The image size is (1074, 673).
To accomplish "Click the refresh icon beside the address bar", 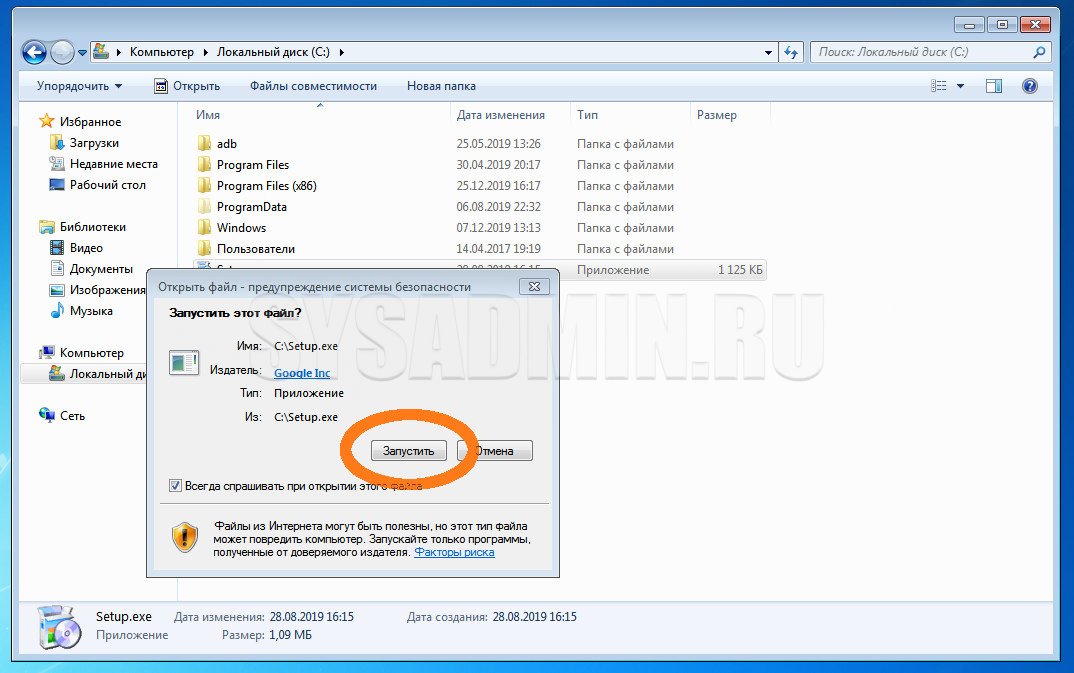I will coord(791,52).
